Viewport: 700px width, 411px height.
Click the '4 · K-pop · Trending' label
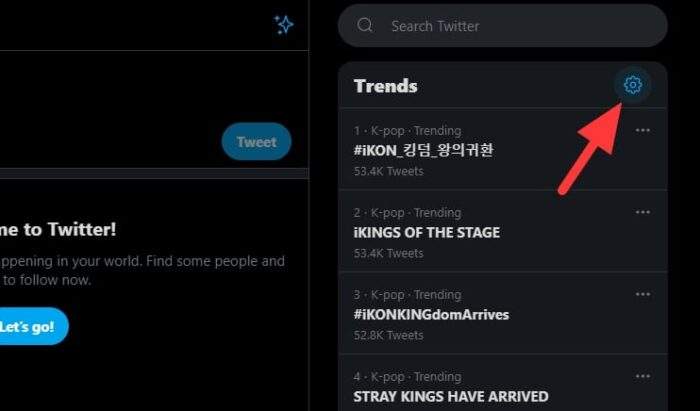pyautogui.click(x=407, y=377)
